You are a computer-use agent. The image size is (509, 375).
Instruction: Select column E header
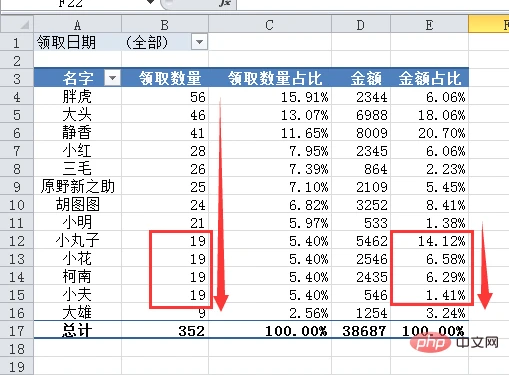pos(429,25)
